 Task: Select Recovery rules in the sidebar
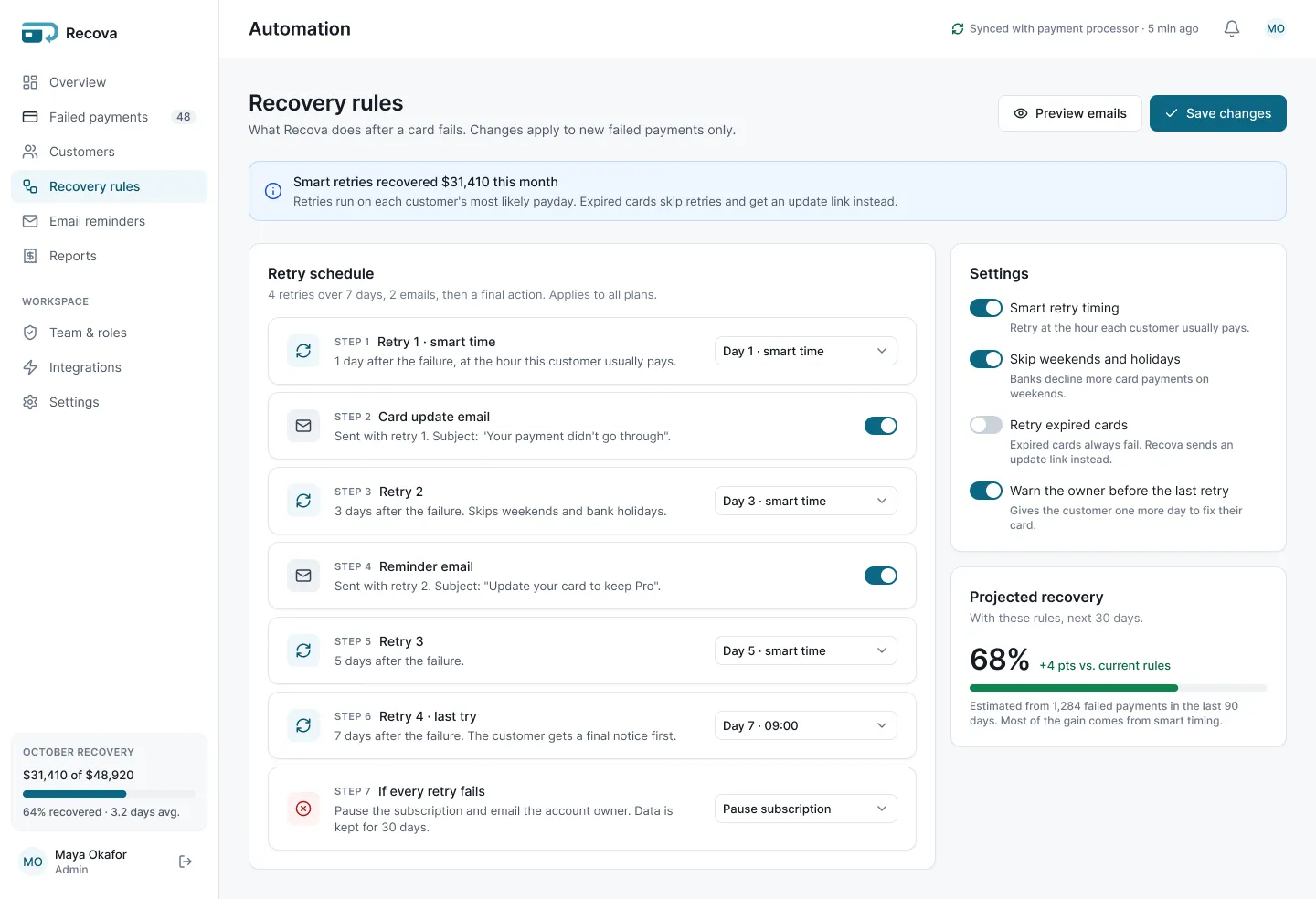point(110,186)
